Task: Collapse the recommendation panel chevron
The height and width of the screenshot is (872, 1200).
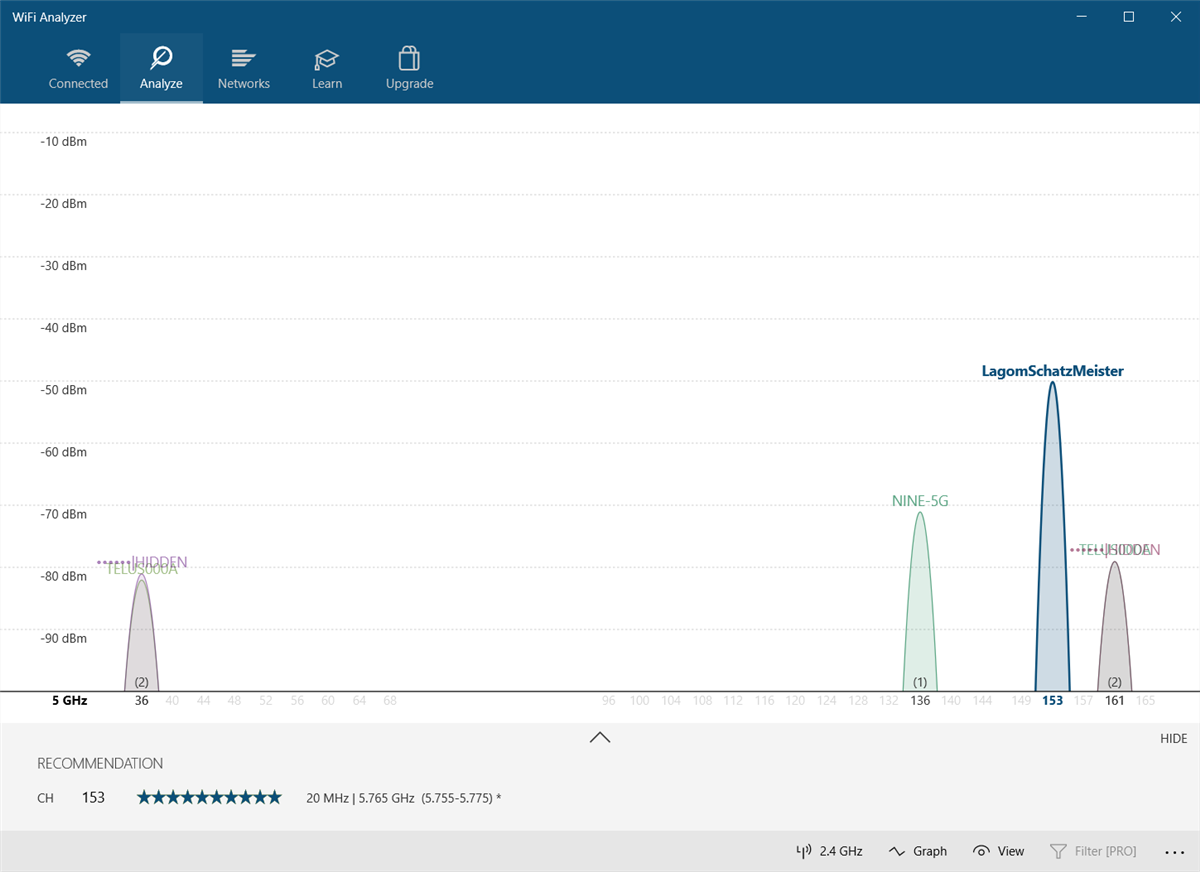Action: pyautogui.click(x=599, y=737)
